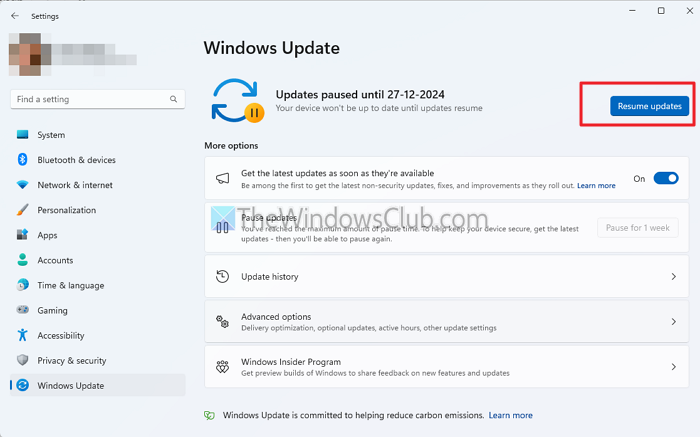Click the Accounts person icon
The image size is (700, 437).
[x=22, y=259]
